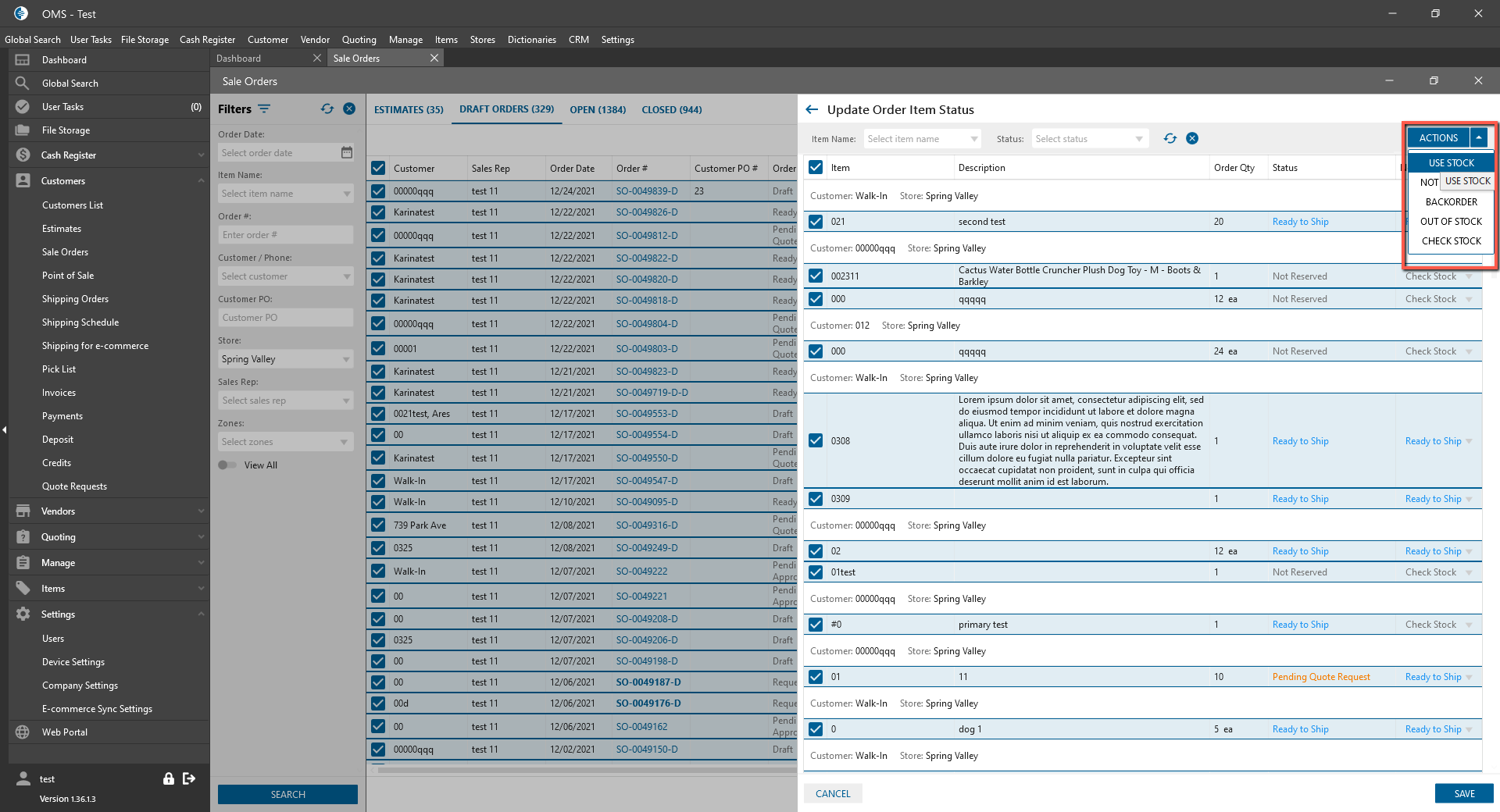This screenshot has height=812, width=1500.
Task: Toggle the View All switch
Action: point(227,465)
